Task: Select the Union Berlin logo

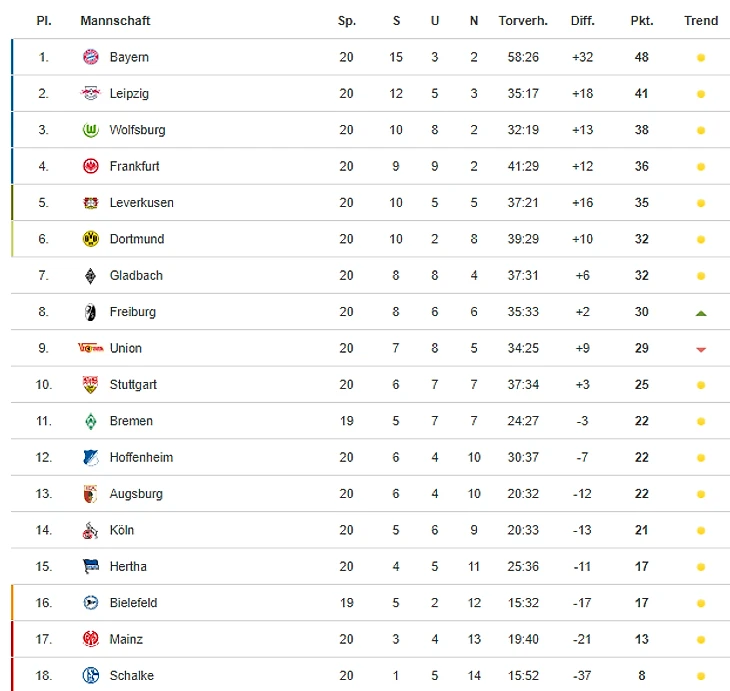Action: click(x=91, y=348)
